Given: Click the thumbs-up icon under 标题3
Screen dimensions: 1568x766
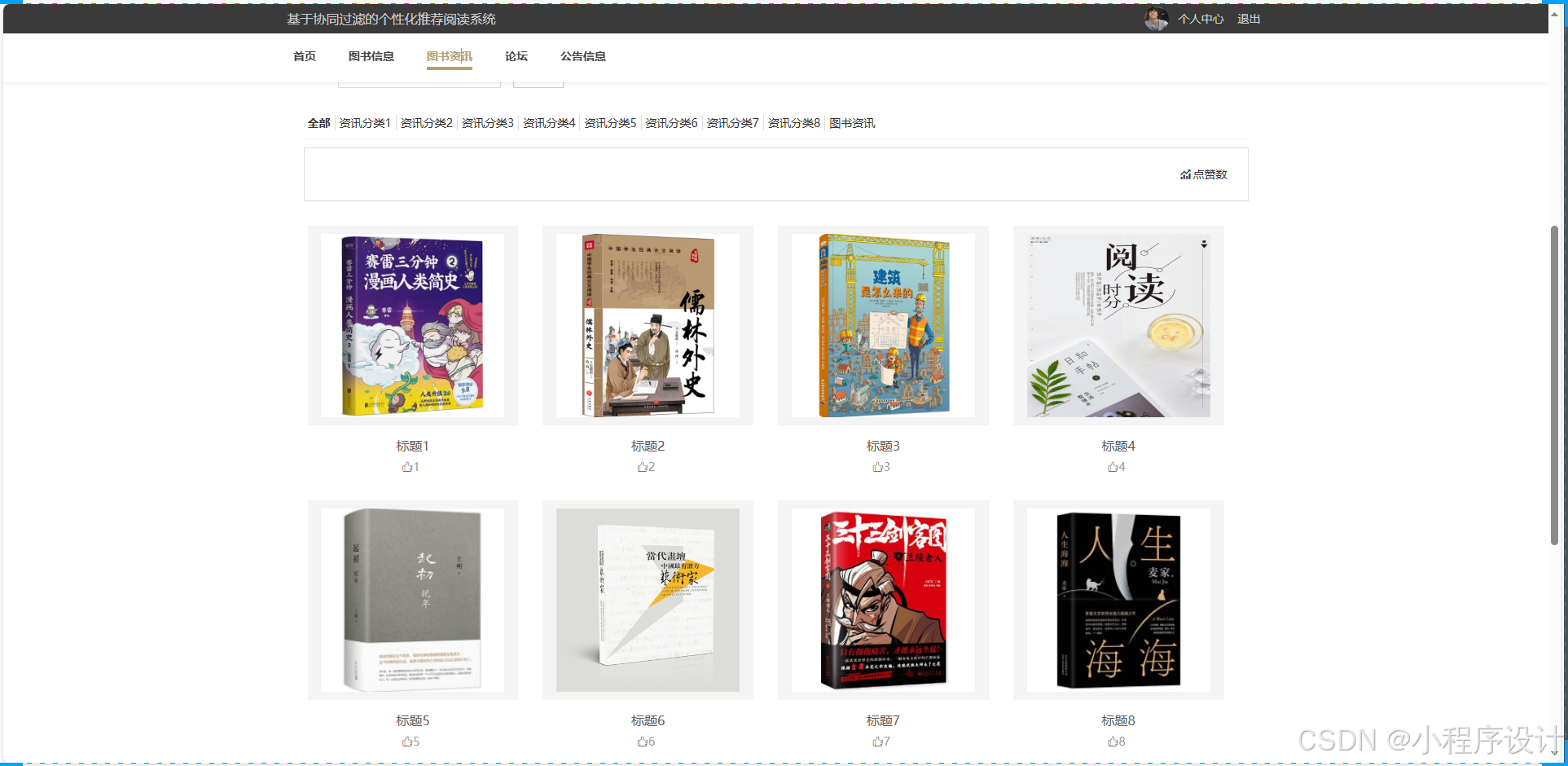Looking at the screenshot, I should point(877,467).
